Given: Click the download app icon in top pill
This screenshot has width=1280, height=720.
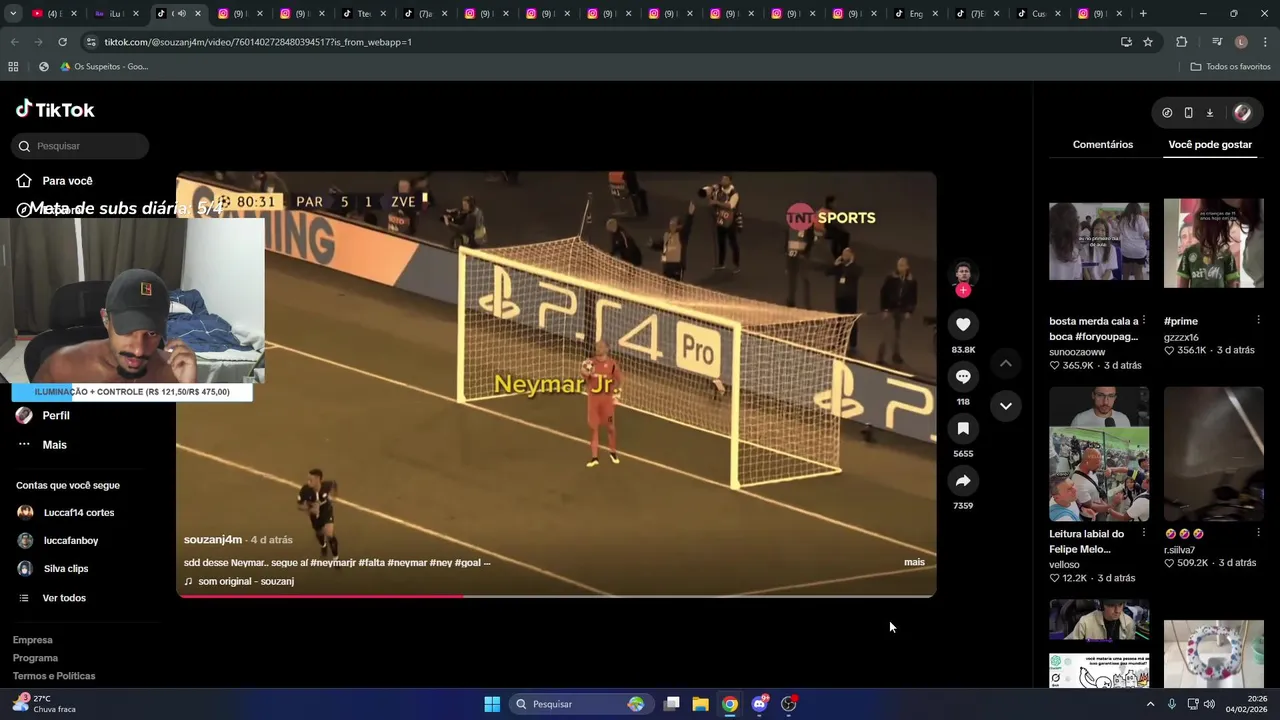Looking at the screenshot, I should point(1209,113).
